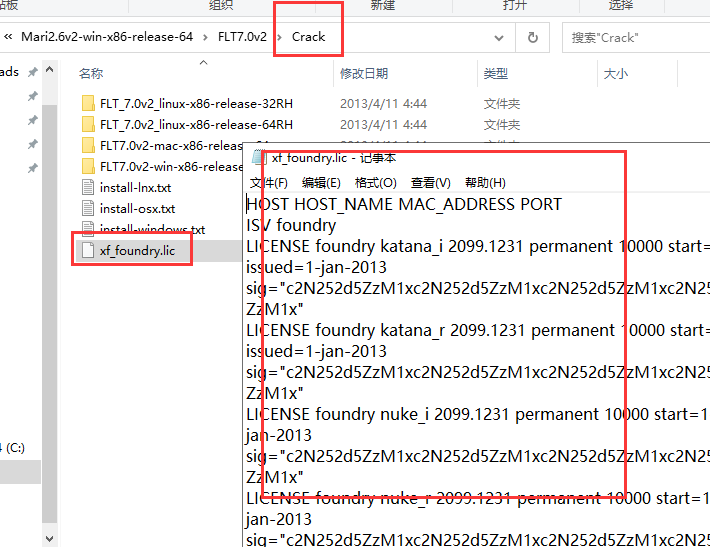Open the 帮助(H) menu in Notepad
This screenshot has height=547, width=710.
[x=485, y=183]
